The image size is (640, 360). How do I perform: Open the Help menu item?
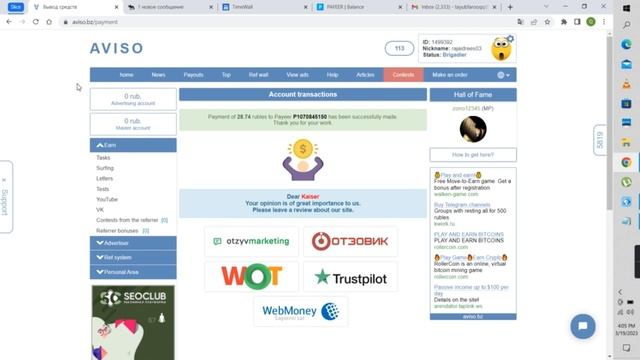click(332, 75)
